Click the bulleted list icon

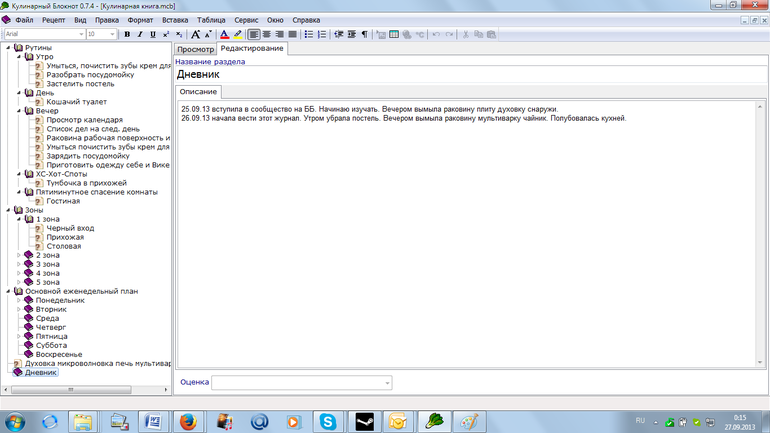309,34
